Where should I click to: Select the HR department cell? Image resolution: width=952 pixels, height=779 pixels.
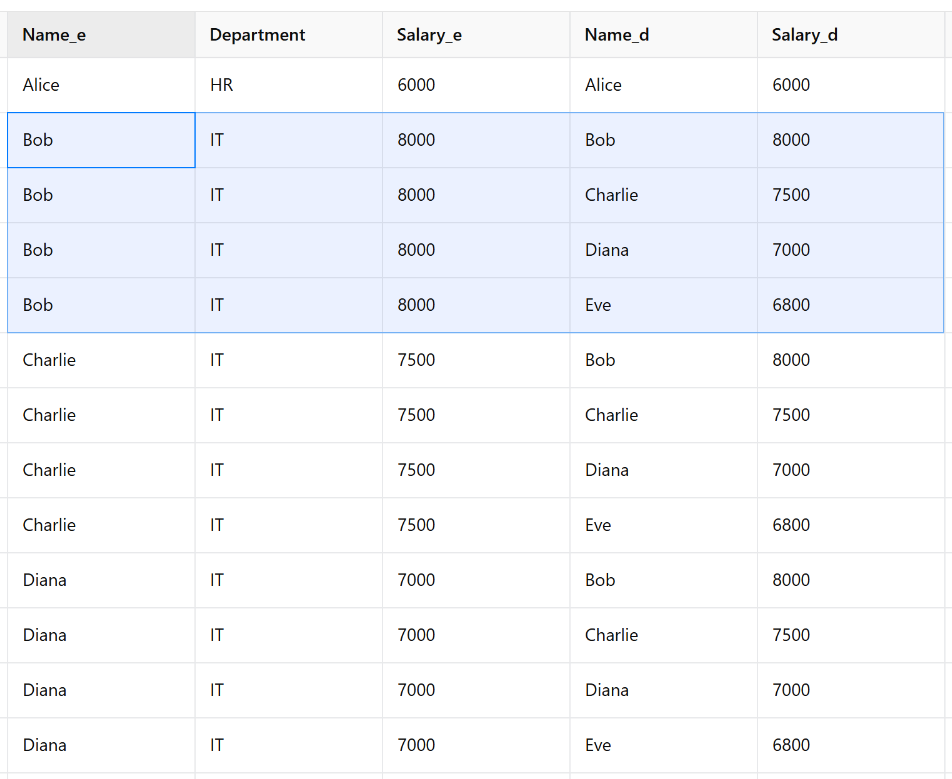[289, 85]
